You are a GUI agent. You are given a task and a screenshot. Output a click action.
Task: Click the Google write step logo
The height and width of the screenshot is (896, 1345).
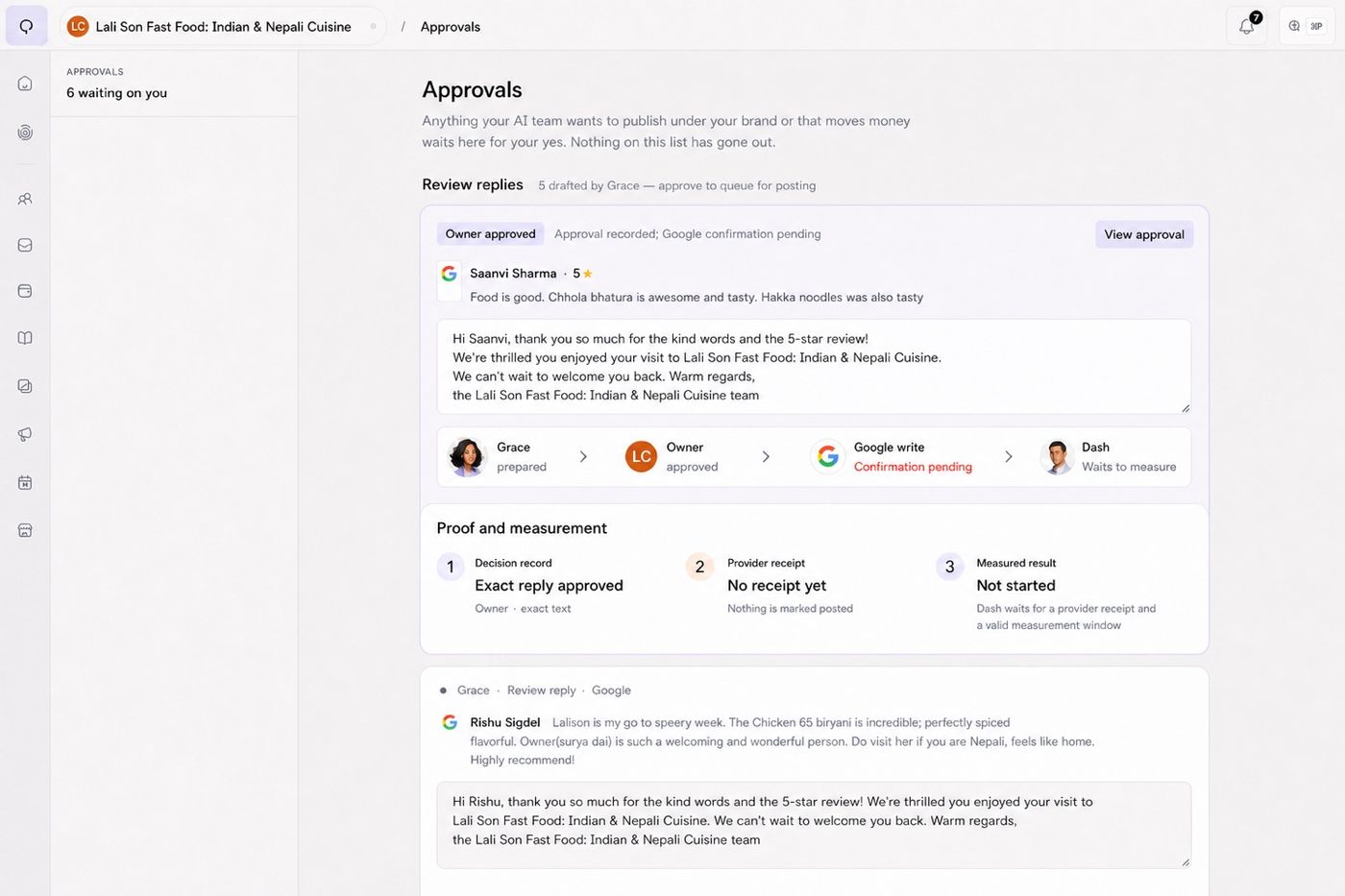click(x=828, y=457)
